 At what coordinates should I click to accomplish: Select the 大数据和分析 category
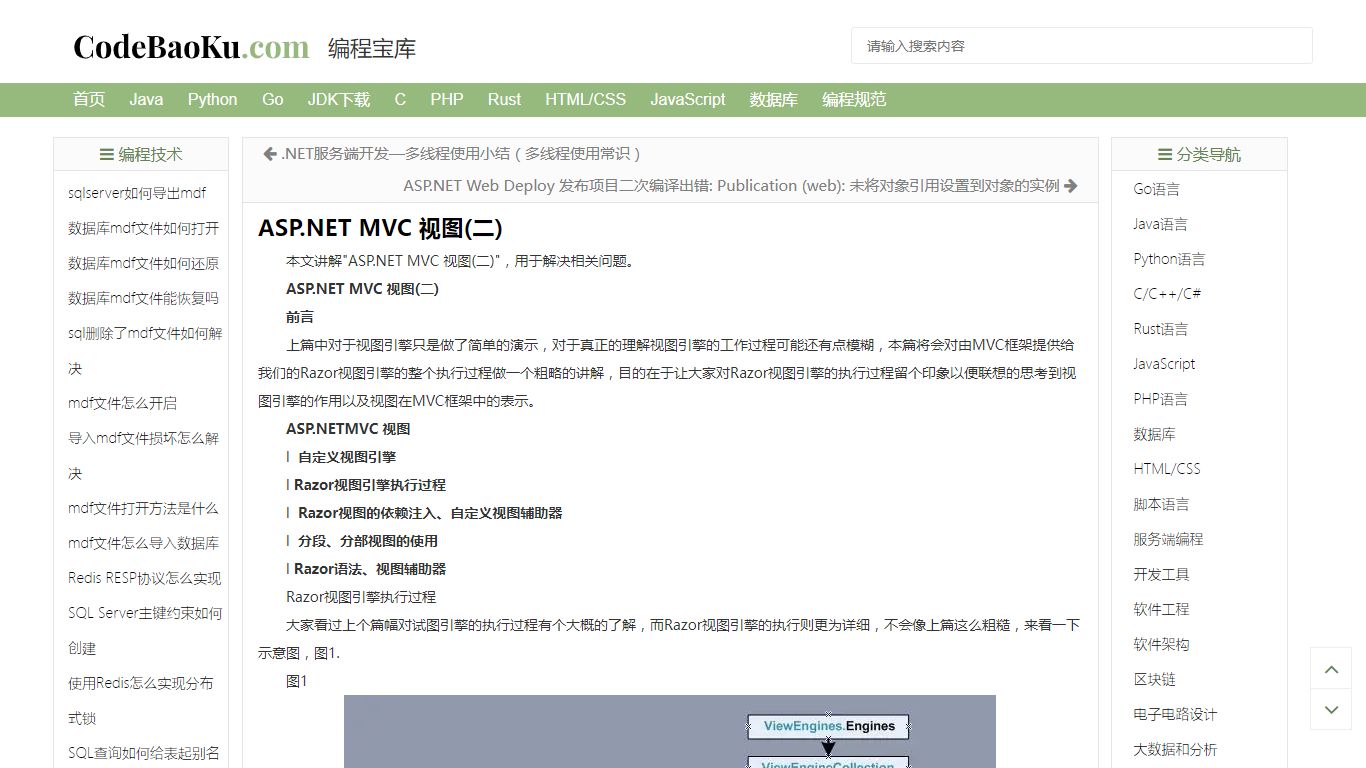click(x=1175, y=749)
